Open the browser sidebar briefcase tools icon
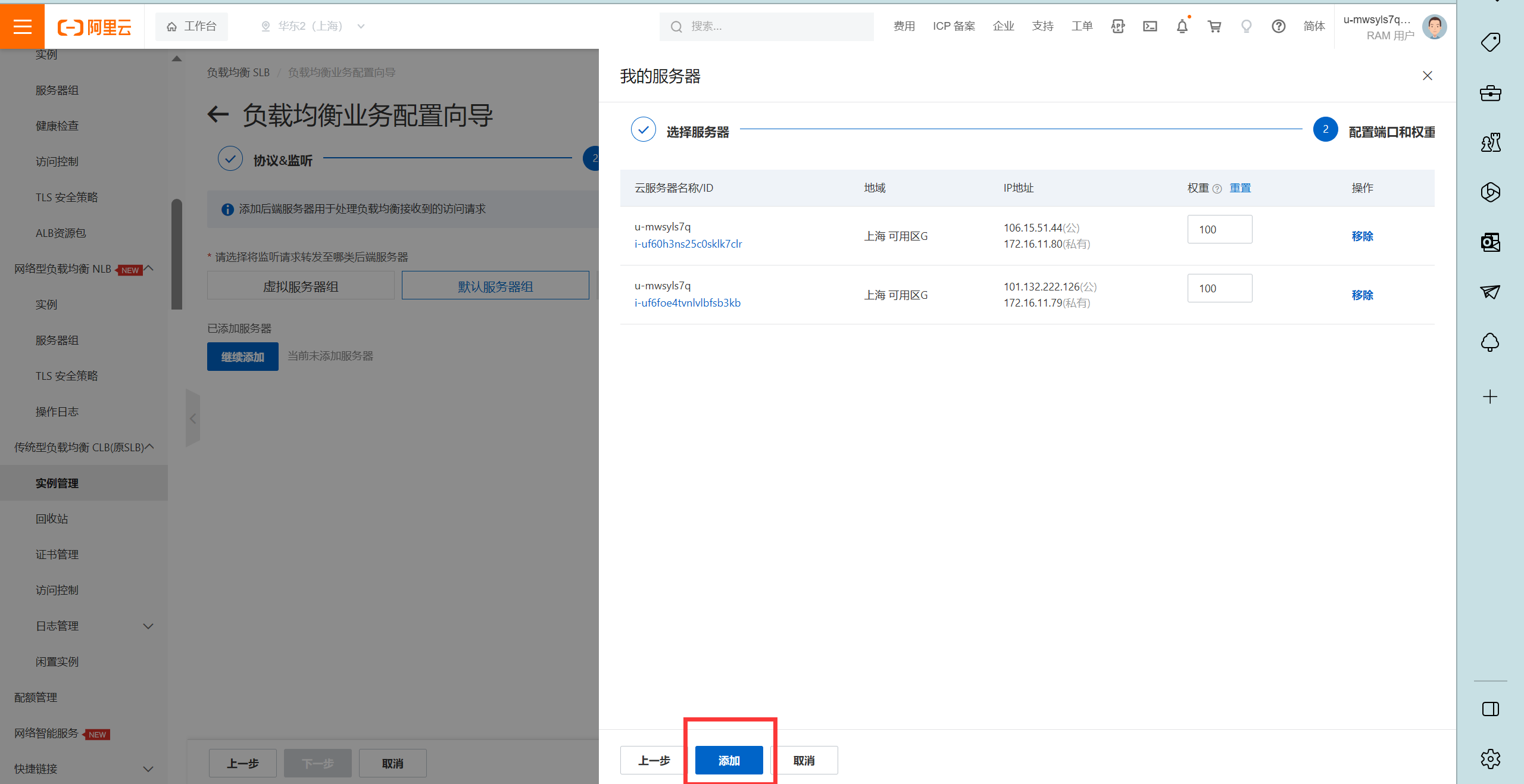The height and width of the screenshot is (784, 1524). 1491,93
